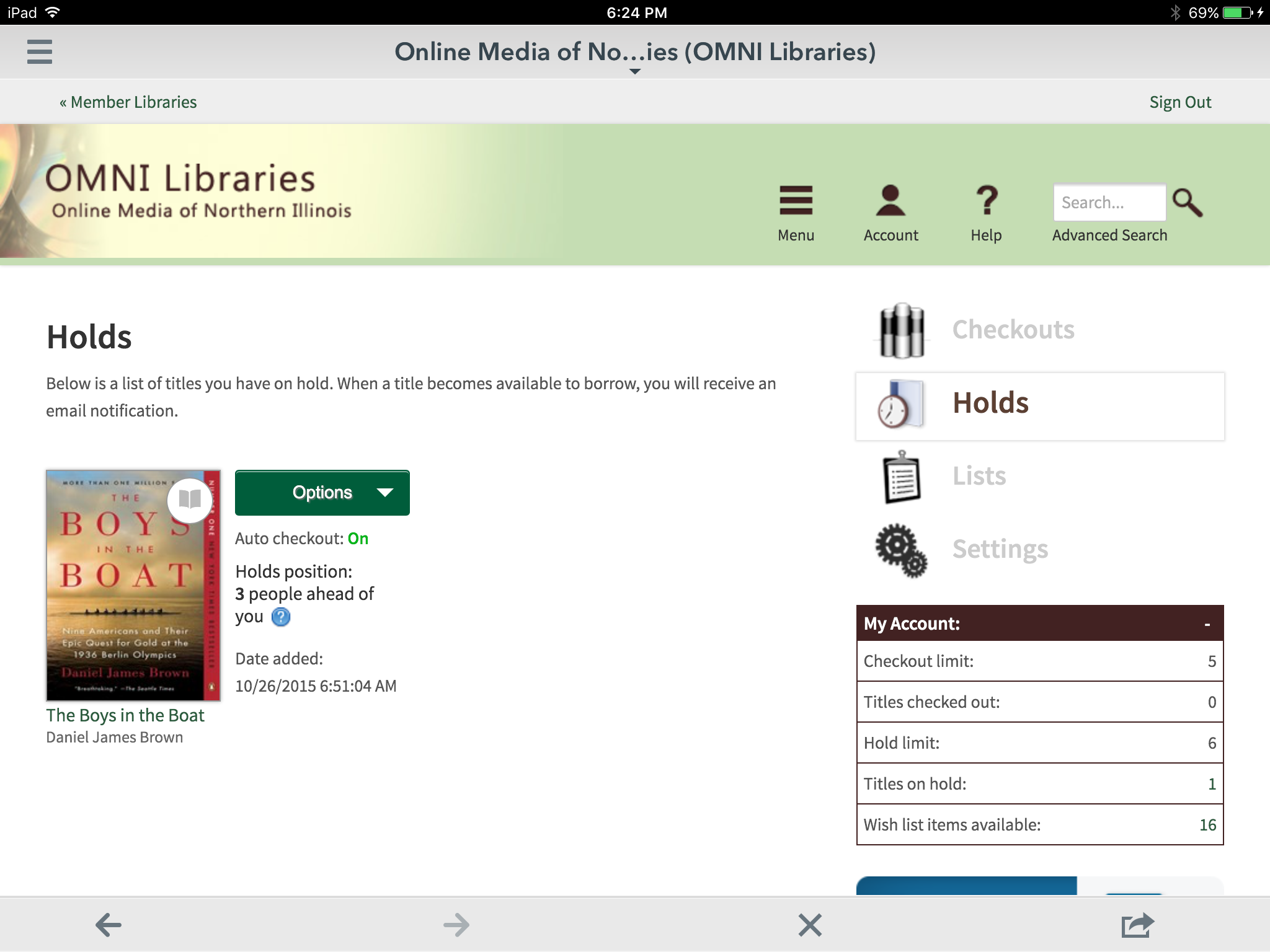Tap the browser back arrow
The height and width of the screenshot is (952, 1270).
coord(109,925)
